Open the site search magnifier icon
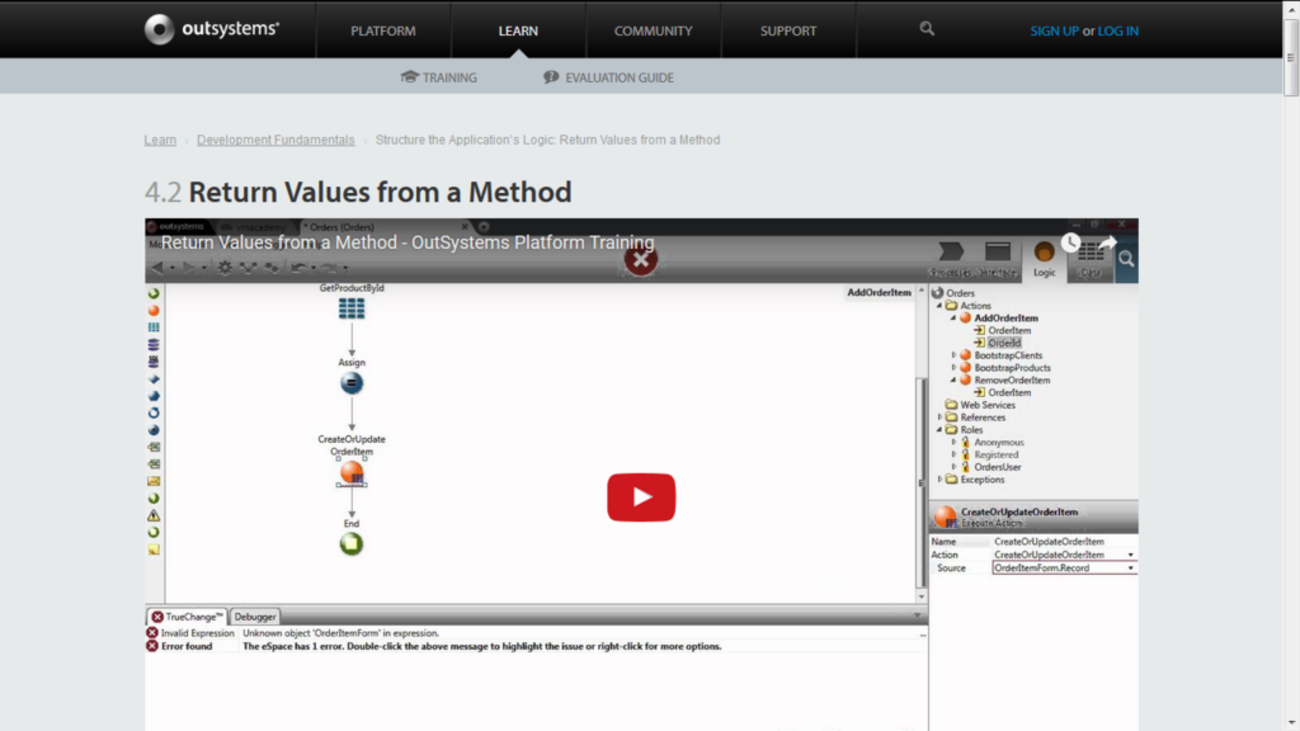Viewport: 1300px width, 731px height. click(x=927, y=29)
